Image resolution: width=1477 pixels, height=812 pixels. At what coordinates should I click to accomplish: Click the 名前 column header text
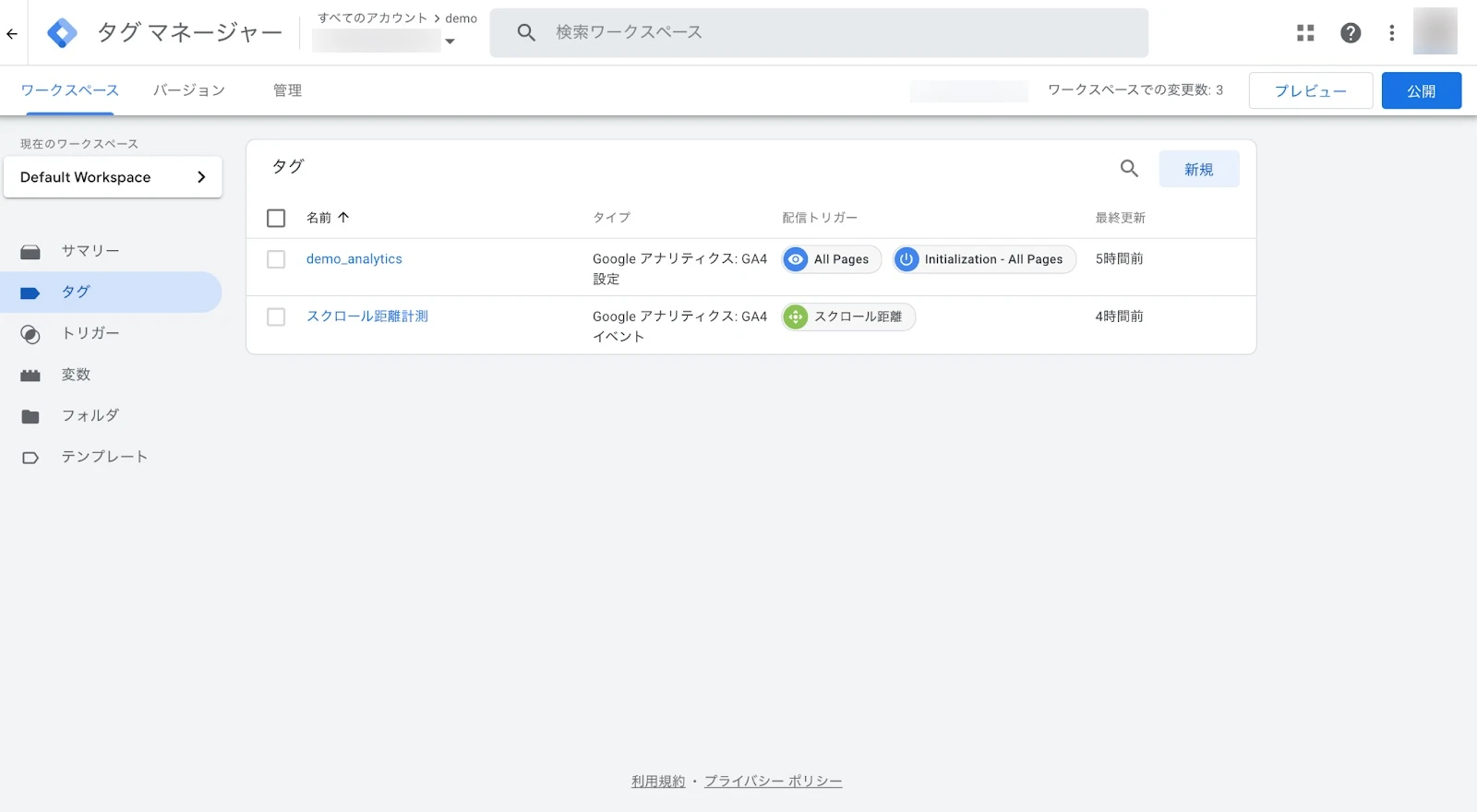point(318,218)
